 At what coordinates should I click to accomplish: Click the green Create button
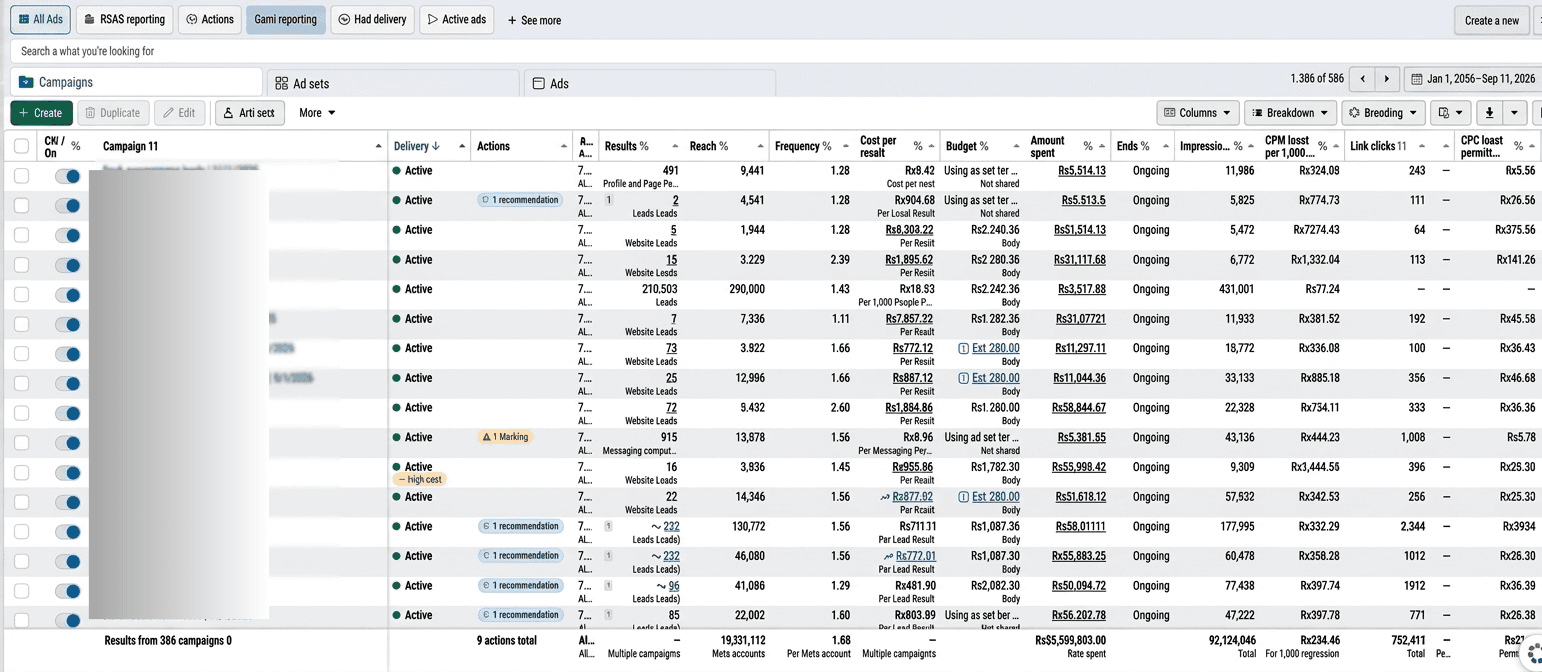[41, 113]
